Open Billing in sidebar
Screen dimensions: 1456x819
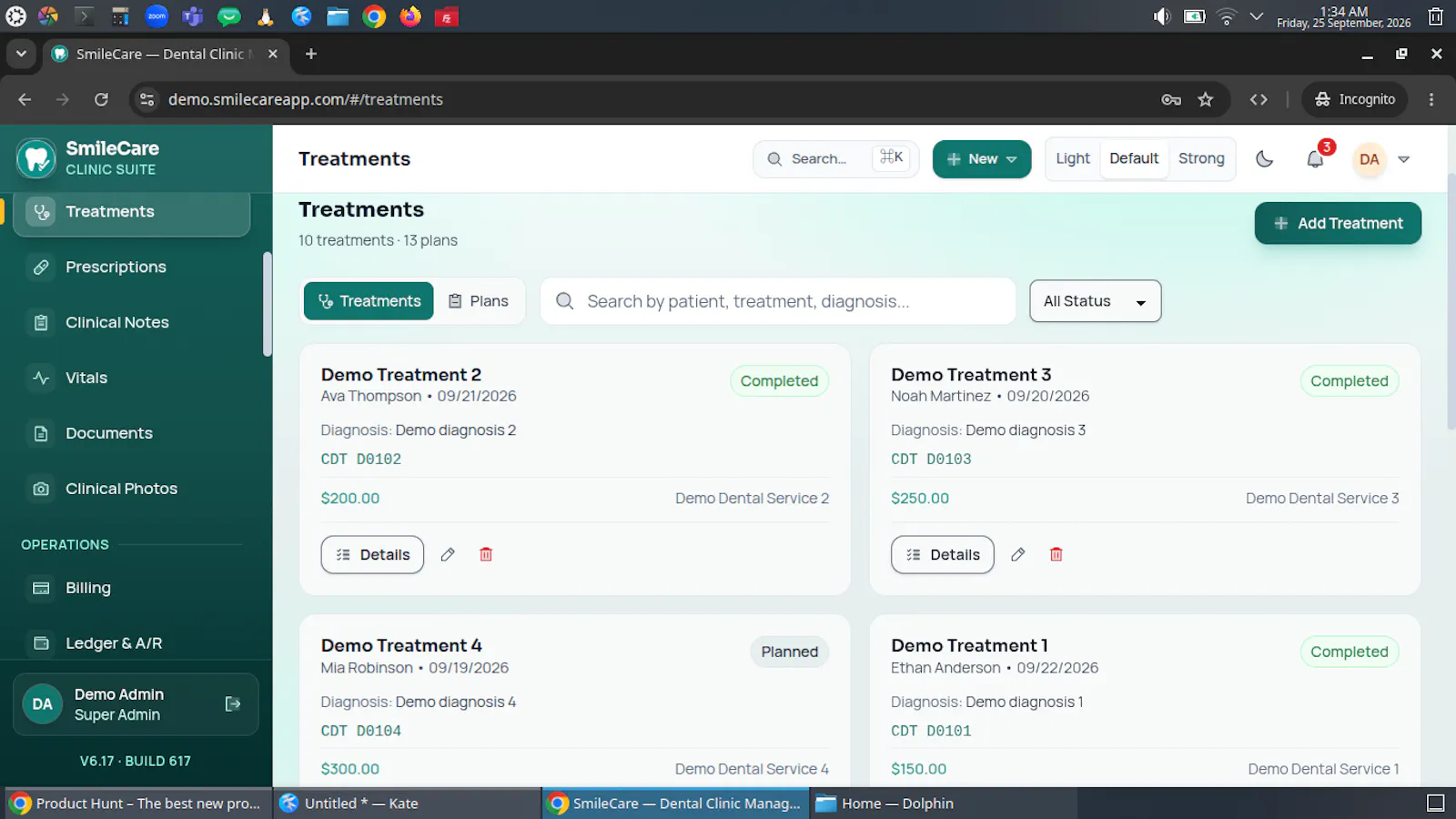tap(132, 588)
